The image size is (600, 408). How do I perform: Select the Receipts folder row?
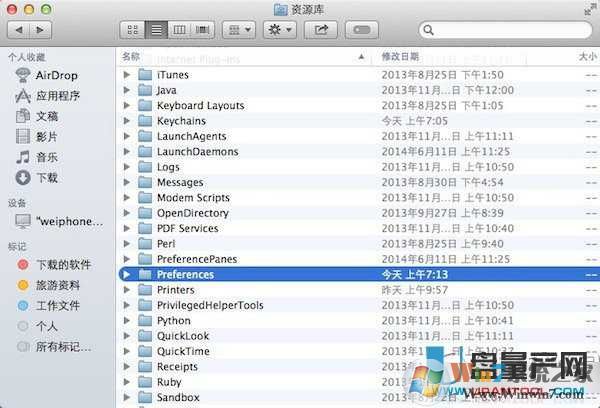(x=358, y=366)
